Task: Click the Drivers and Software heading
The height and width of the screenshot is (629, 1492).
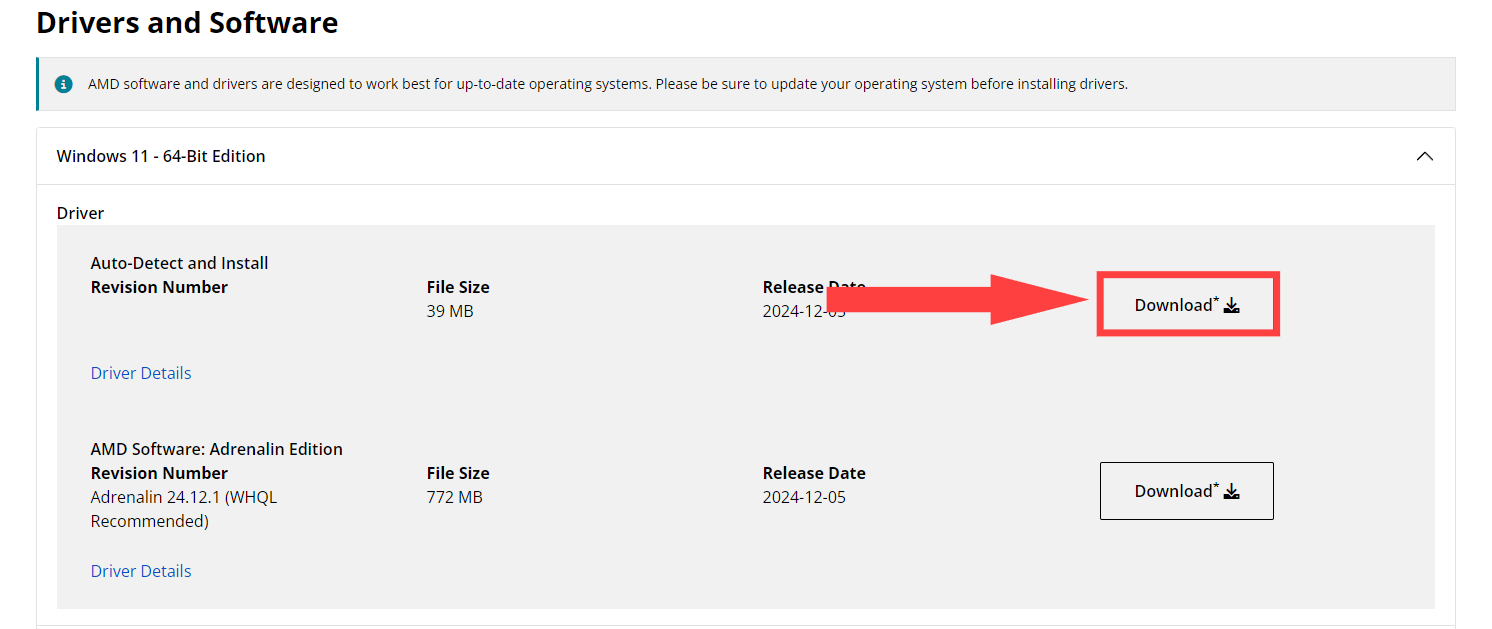Action: pyautogui.click(x=187, y=23)
